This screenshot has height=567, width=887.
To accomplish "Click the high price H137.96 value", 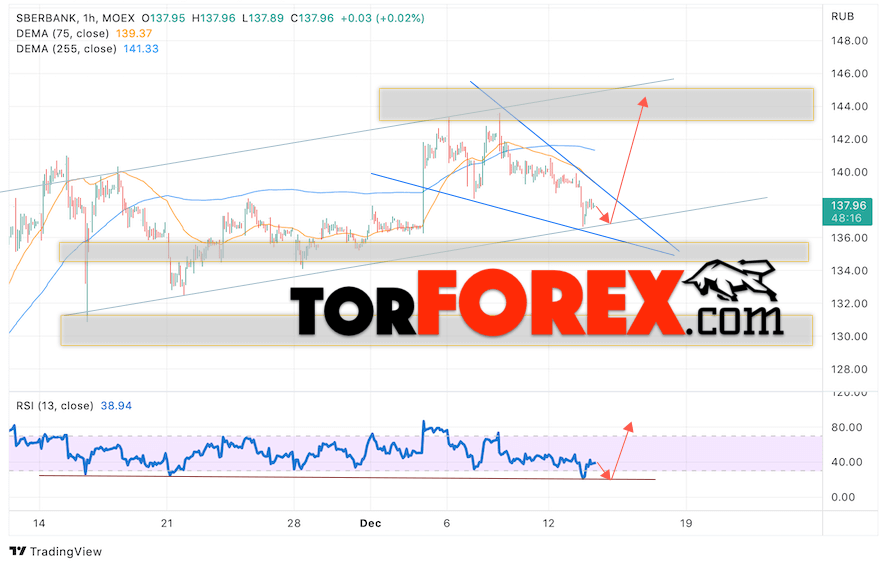I will point(213,18).
